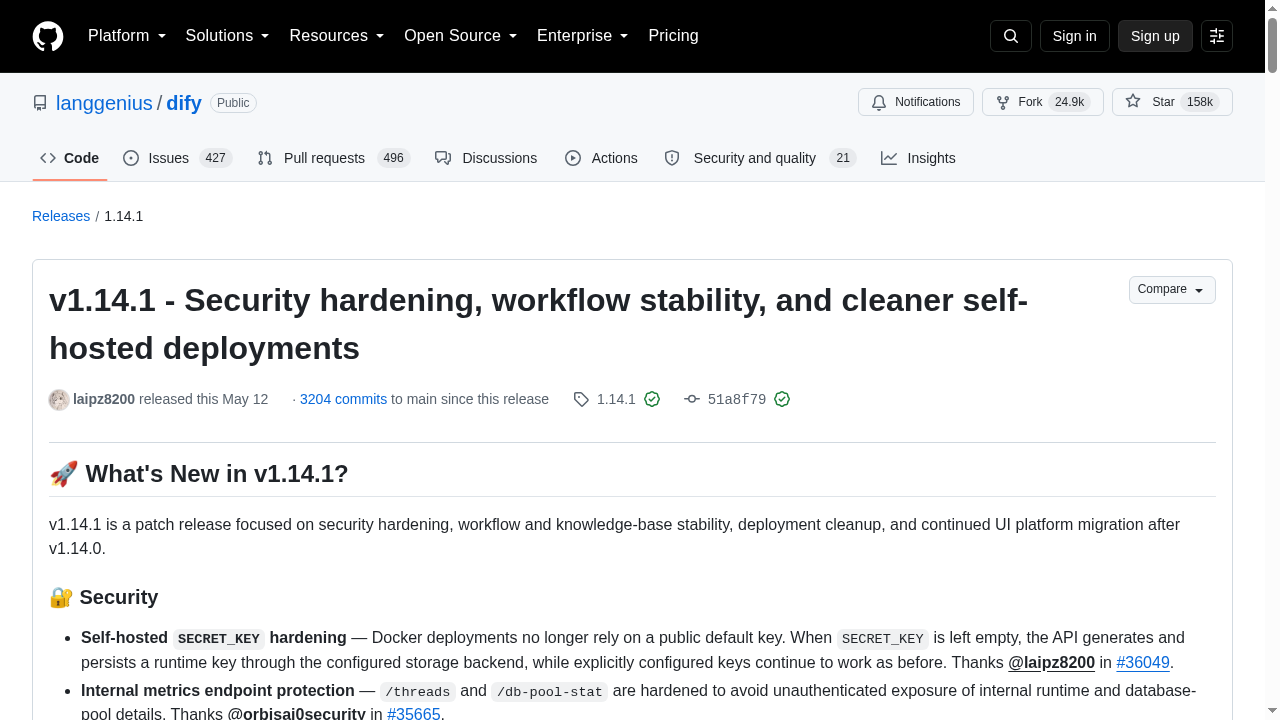
Task: Click the search magnifier icon
Action: [1011, 36]
